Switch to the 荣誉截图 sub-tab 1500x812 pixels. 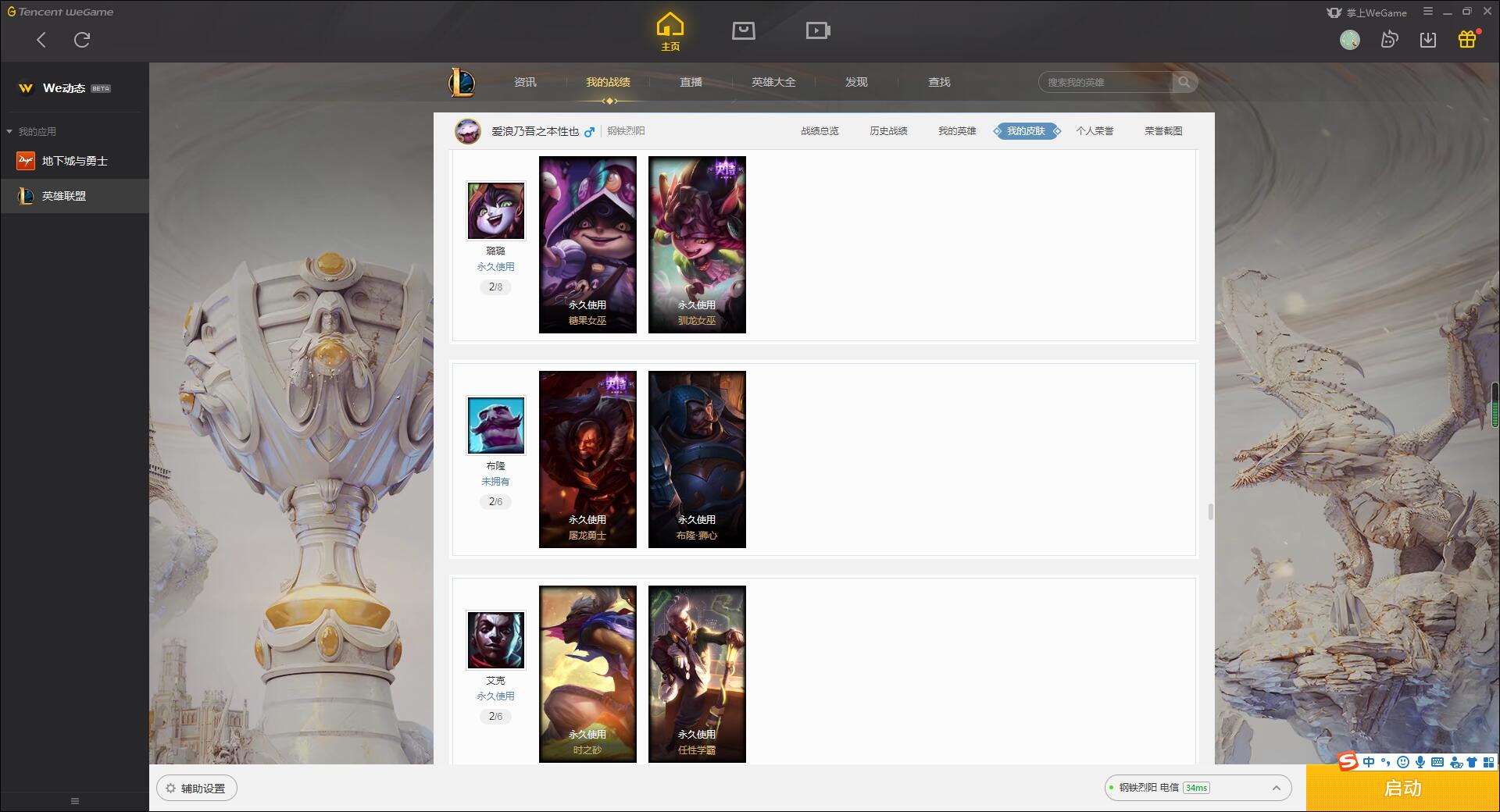pyautogui.click(x=1163, y=131)
